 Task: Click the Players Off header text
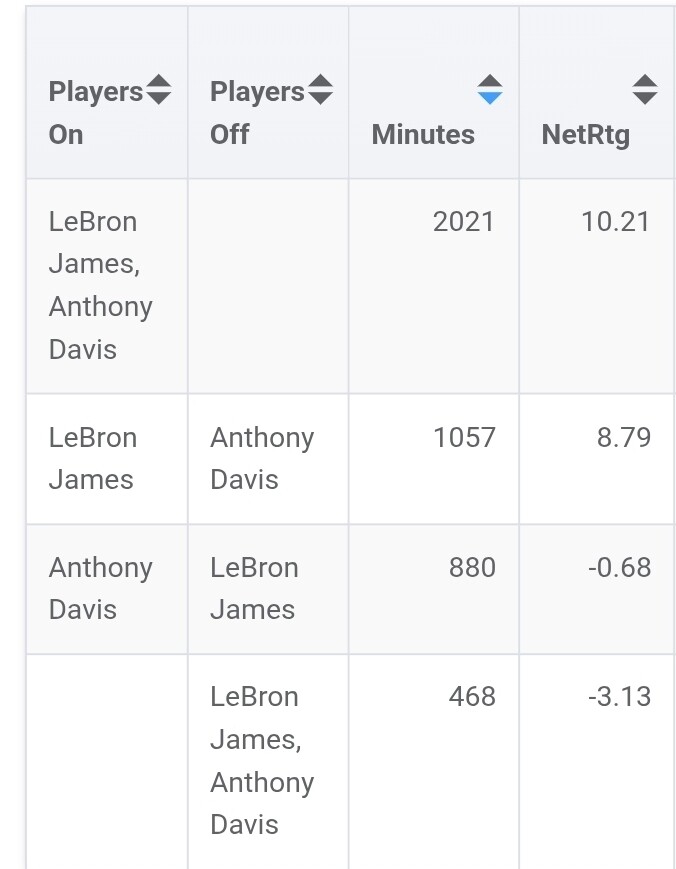click(x=256, y=113)
